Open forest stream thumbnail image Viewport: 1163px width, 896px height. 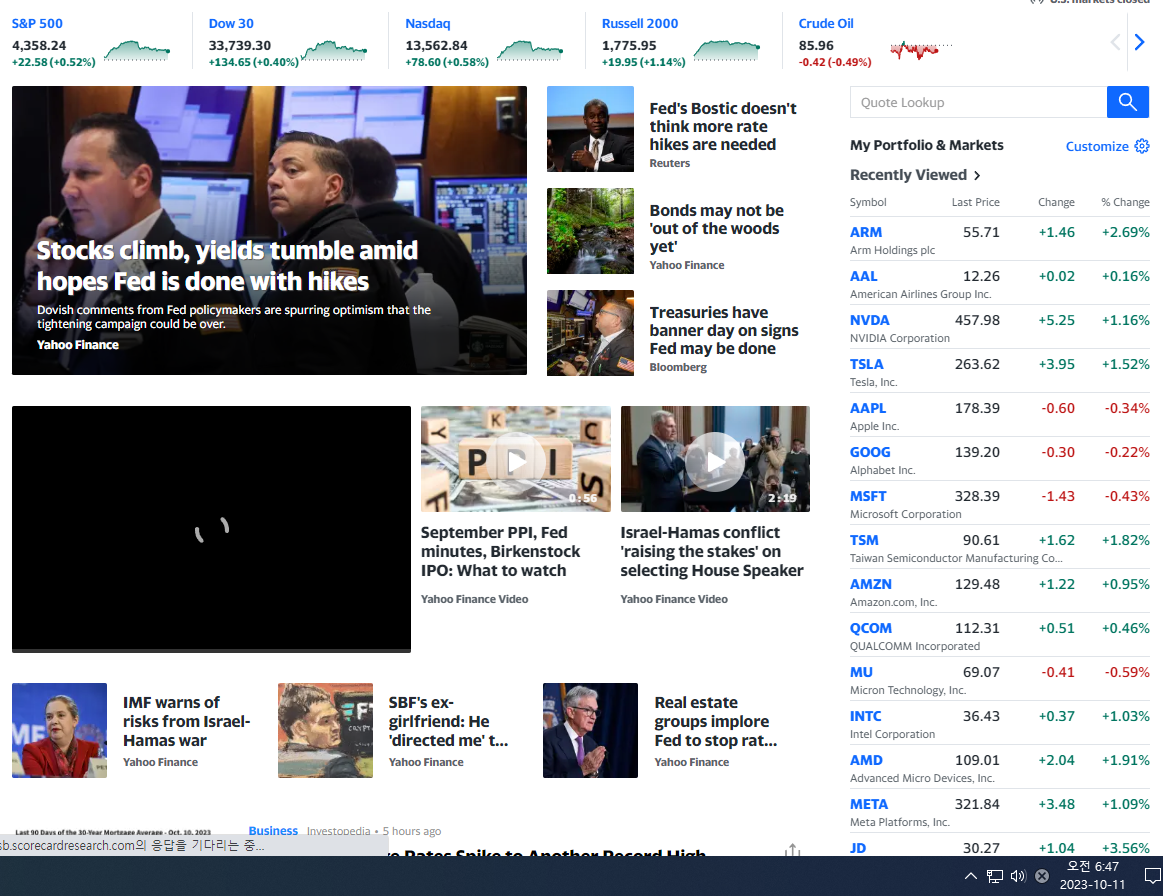(590, 231)
